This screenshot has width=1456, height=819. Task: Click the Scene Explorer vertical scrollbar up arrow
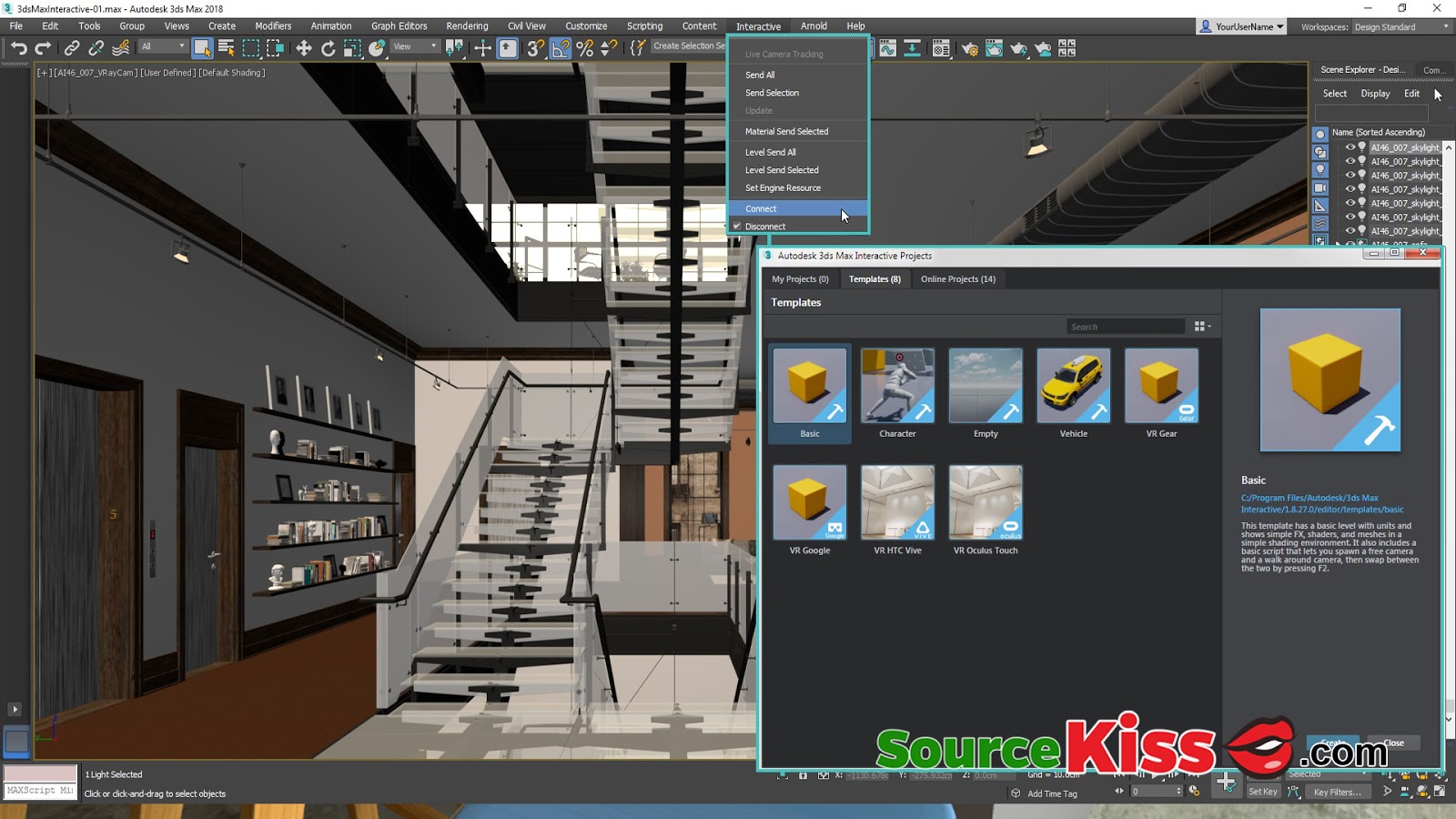tap(1448, 147)
